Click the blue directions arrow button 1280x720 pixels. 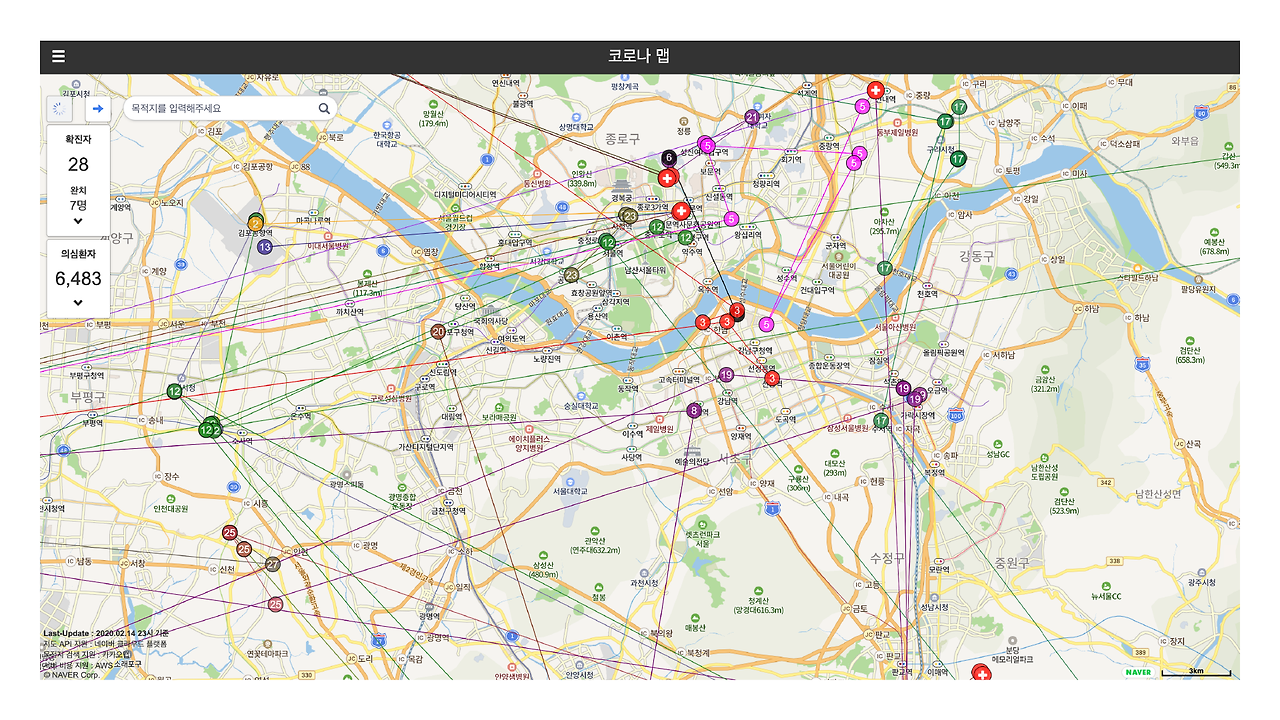click(98, 108)
